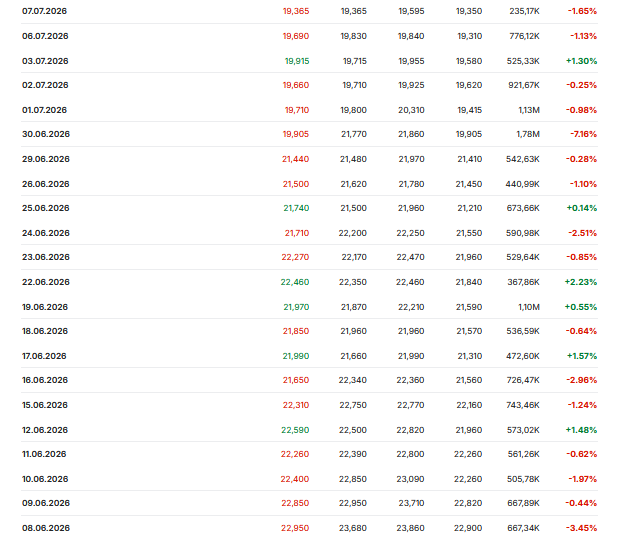The height and width of the screenshot is (543, 618).
Task: Select the 19.06.2026 date cell
Action: pos(45,307)
